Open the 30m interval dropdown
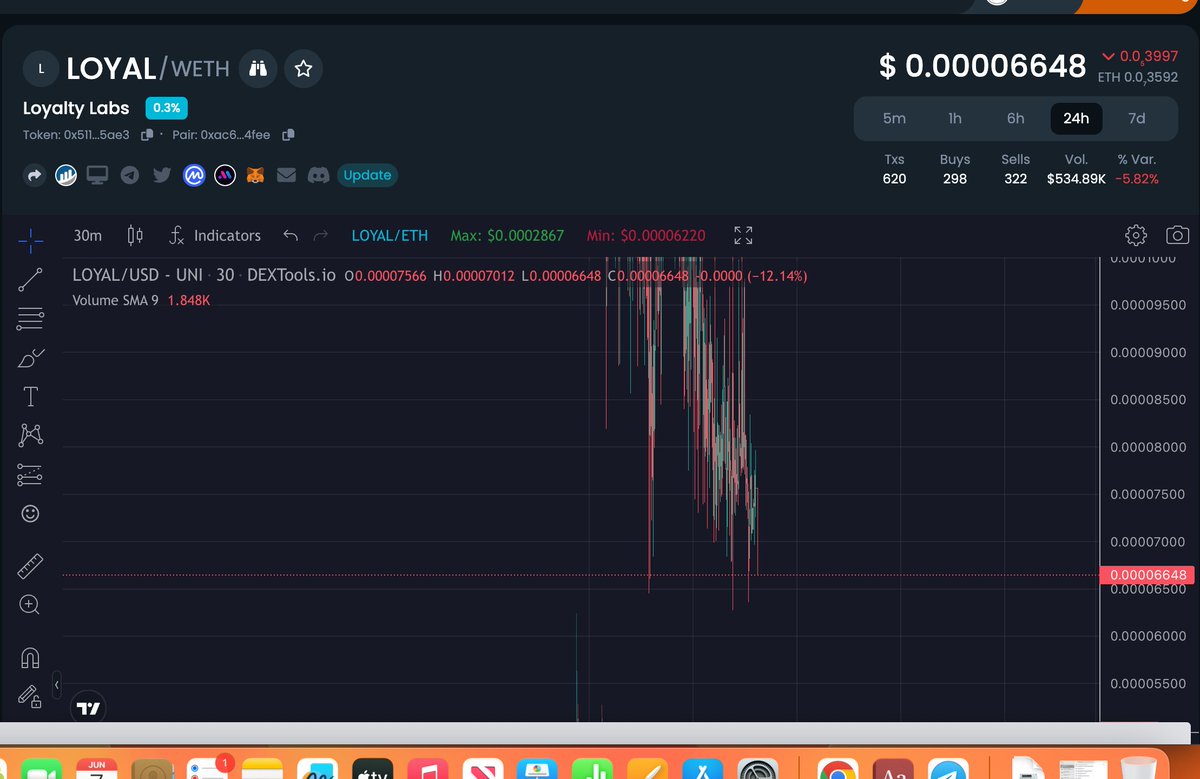Image resolution: width=1200 pixels, height=779 pixels. pos(88,235)
